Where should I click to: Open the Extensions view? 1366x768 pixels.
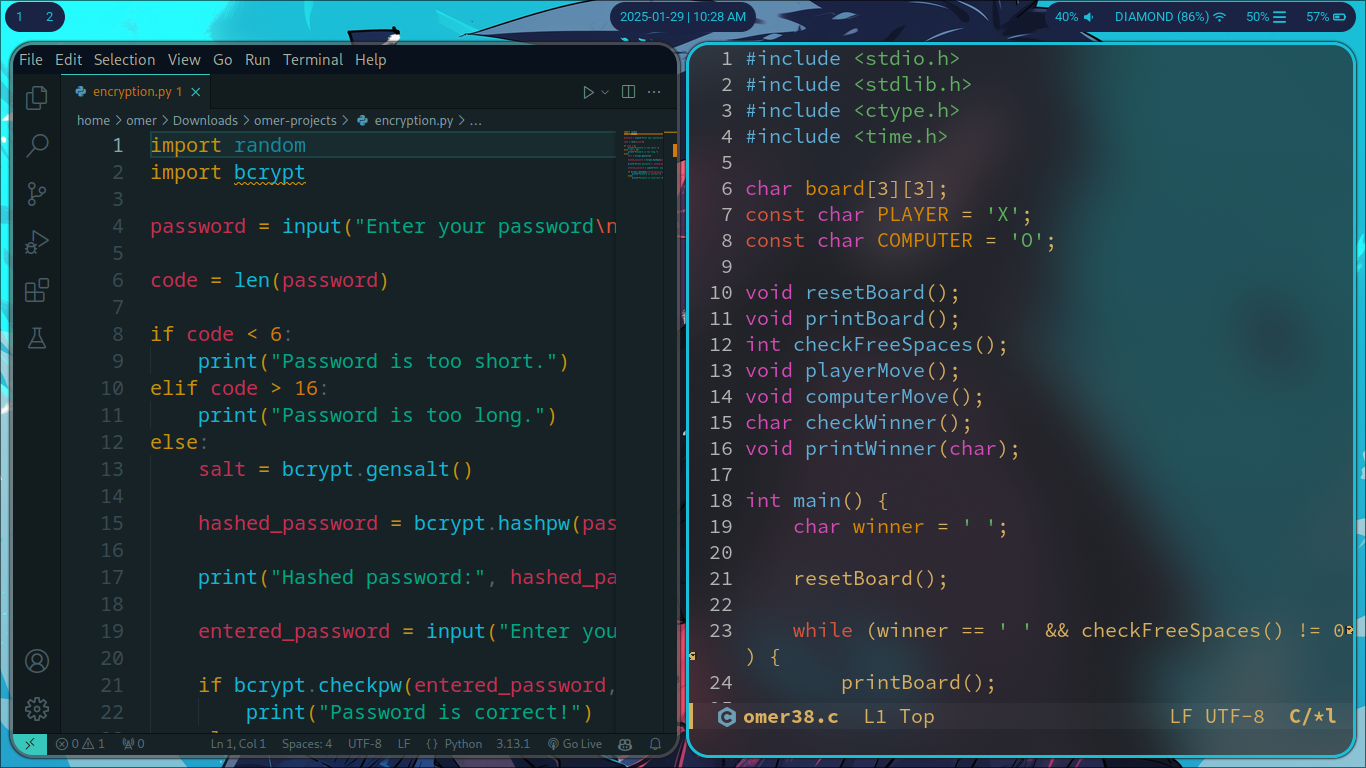[36, 290]
